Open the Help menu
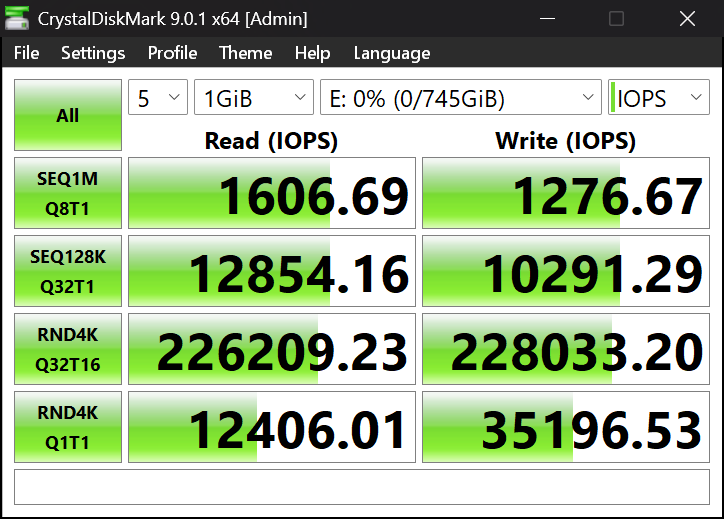Viewport: 724px width, 519px height. [x=313, y=53]
